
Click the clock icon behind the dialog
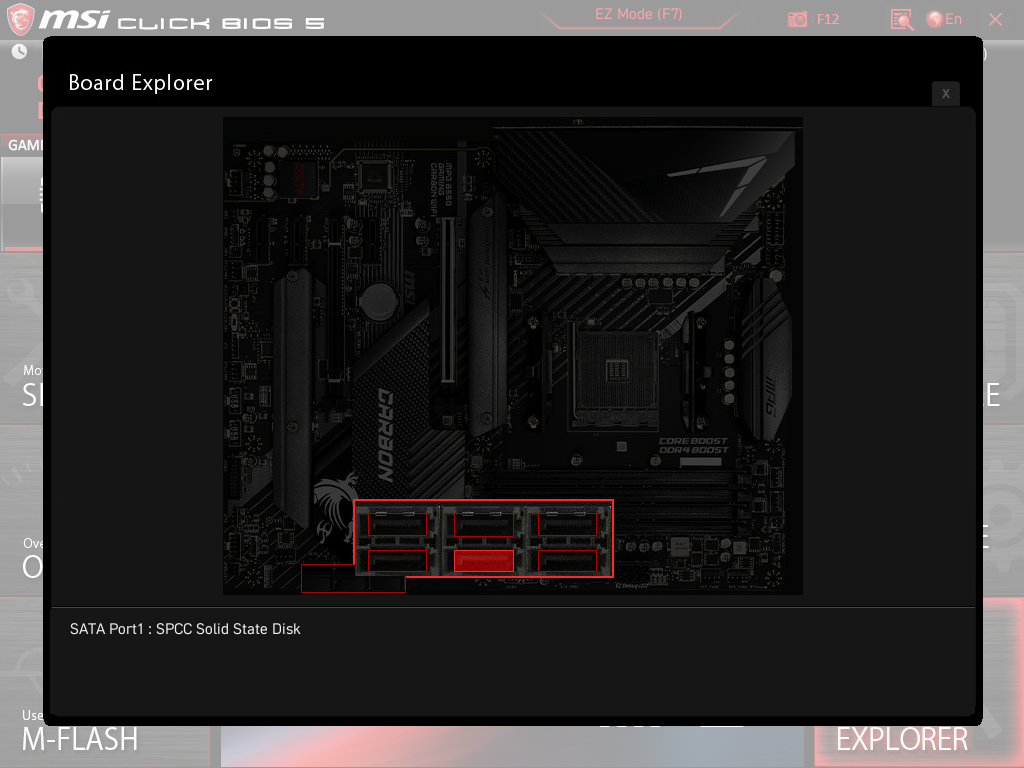click(20, 52)
